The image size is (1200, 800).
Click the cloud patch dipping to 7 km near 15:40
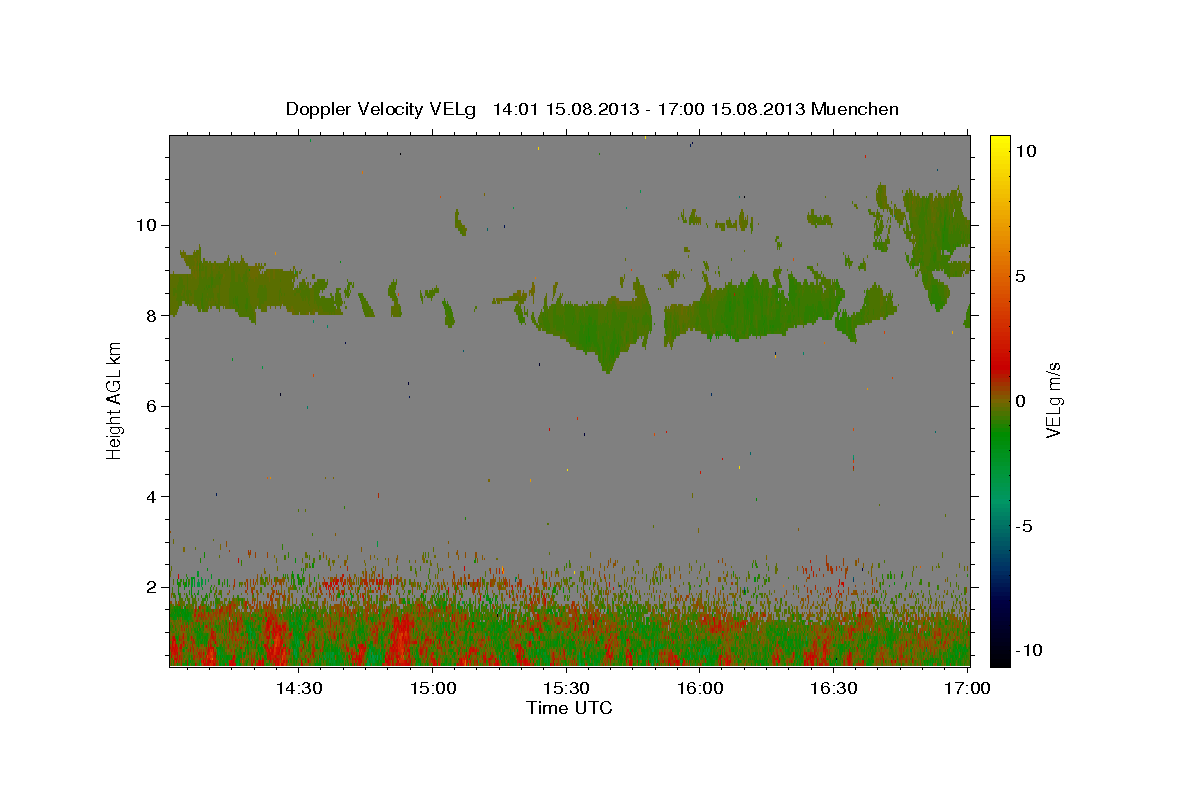597,328
